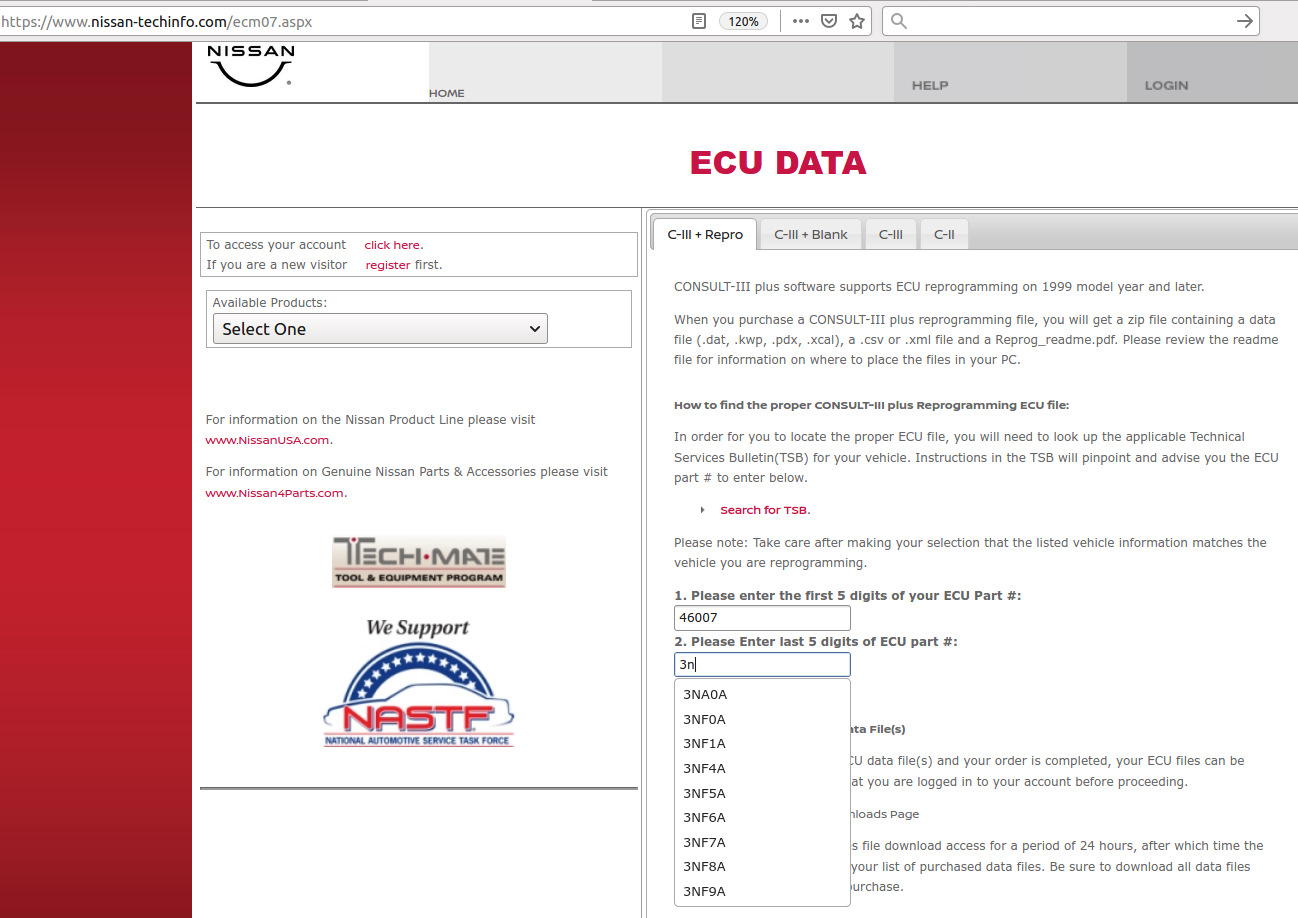Choose 3NF6A from the suggestion list

[x=762, y=817]
